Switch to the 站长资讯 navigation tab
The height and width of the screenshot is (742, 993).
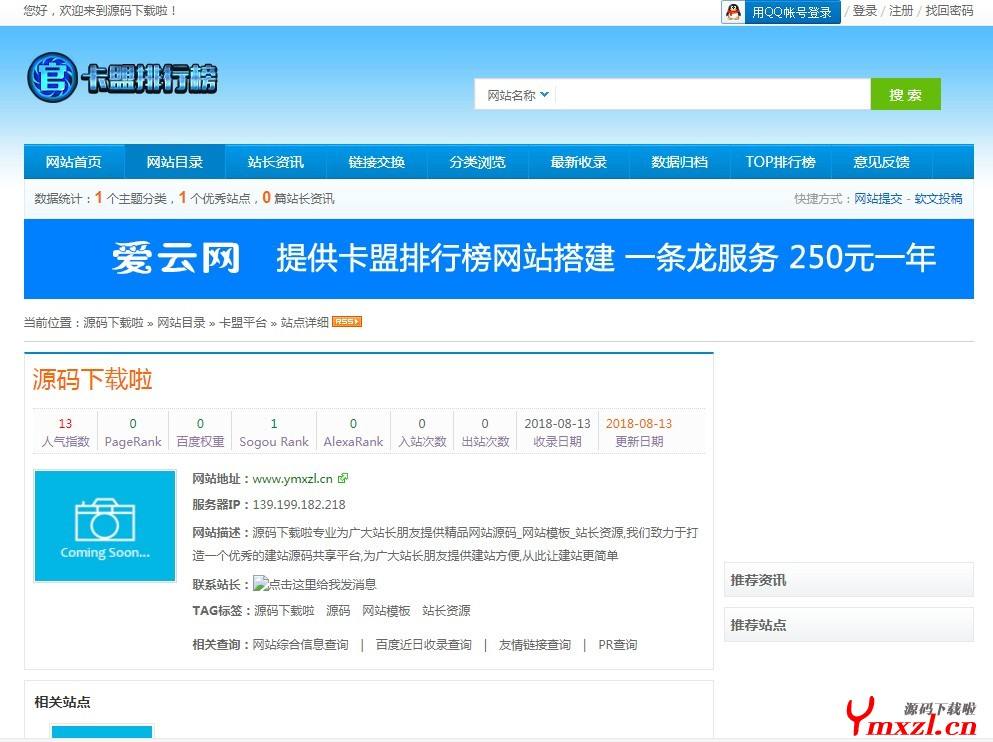(x=276, y=162)
